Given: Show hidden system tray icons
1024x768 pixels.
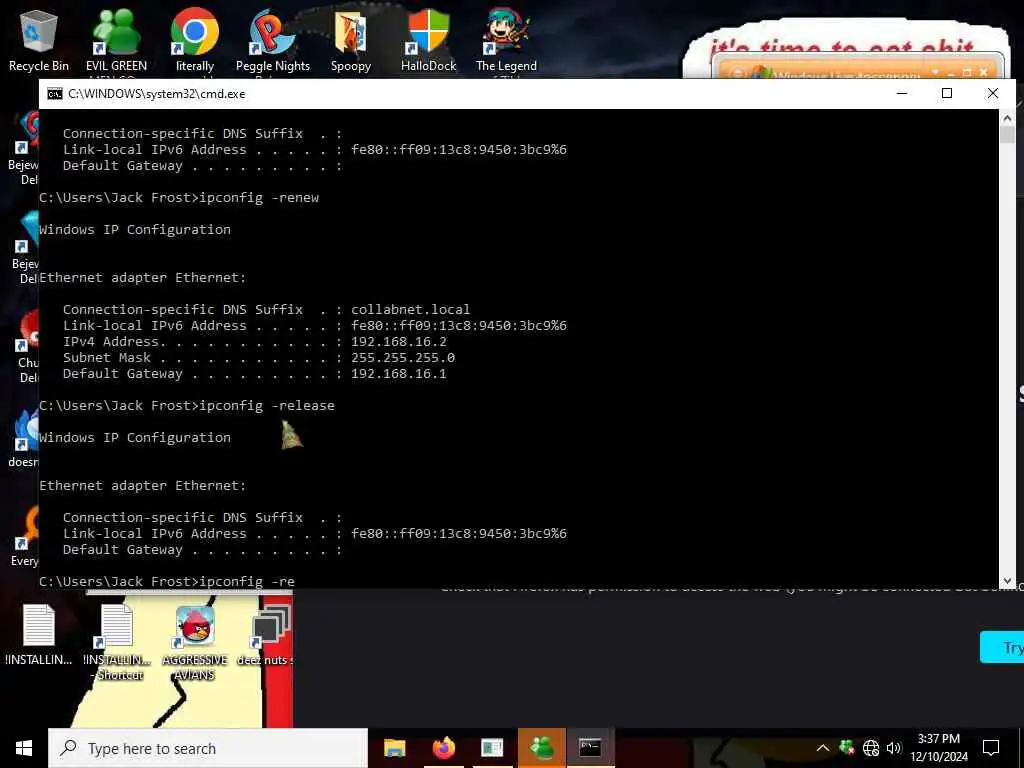Looking at the screenshot, I should (x=823, y=748).
